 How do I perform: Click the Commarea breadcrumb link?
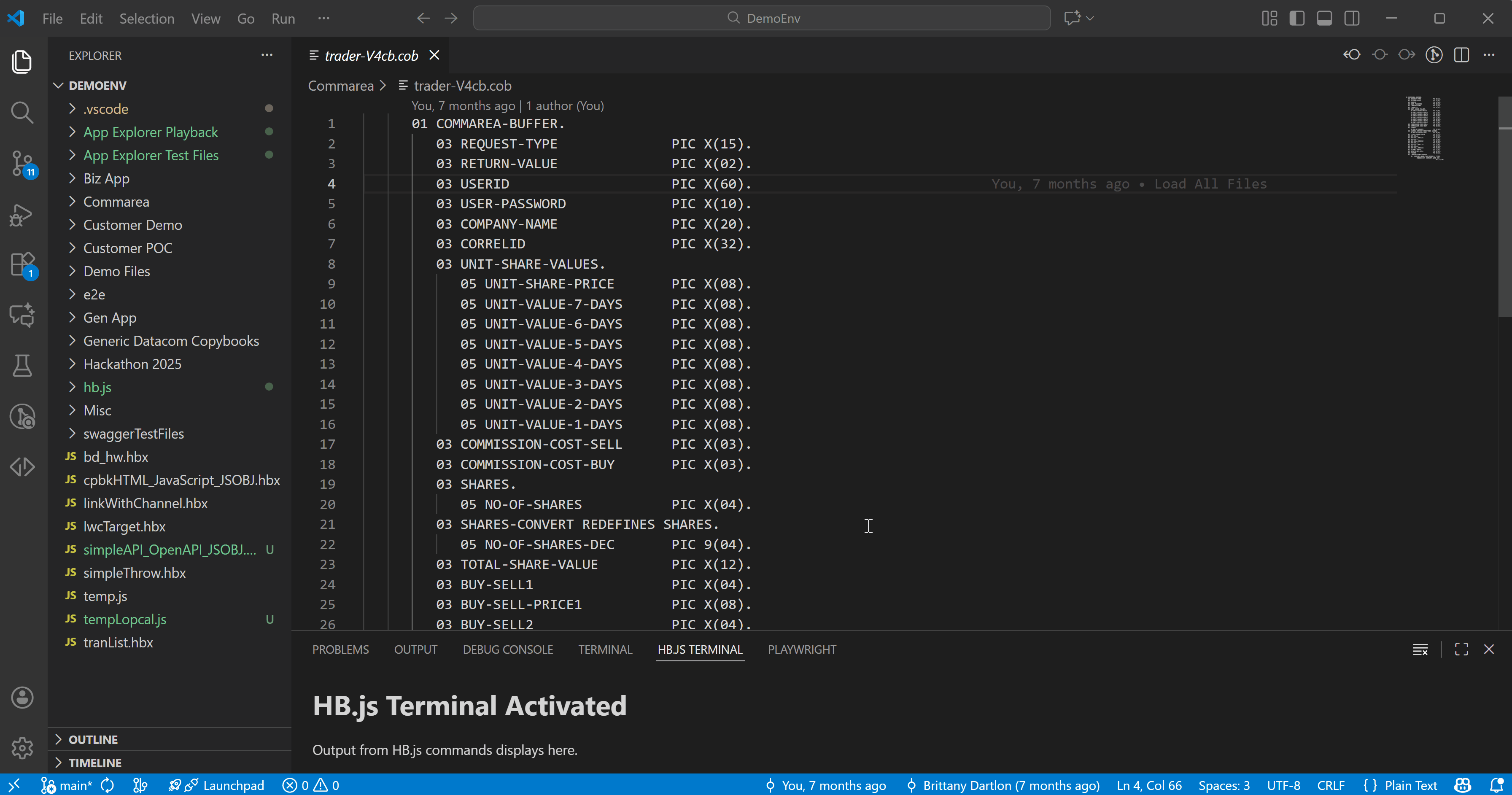[x=341, y=86]
